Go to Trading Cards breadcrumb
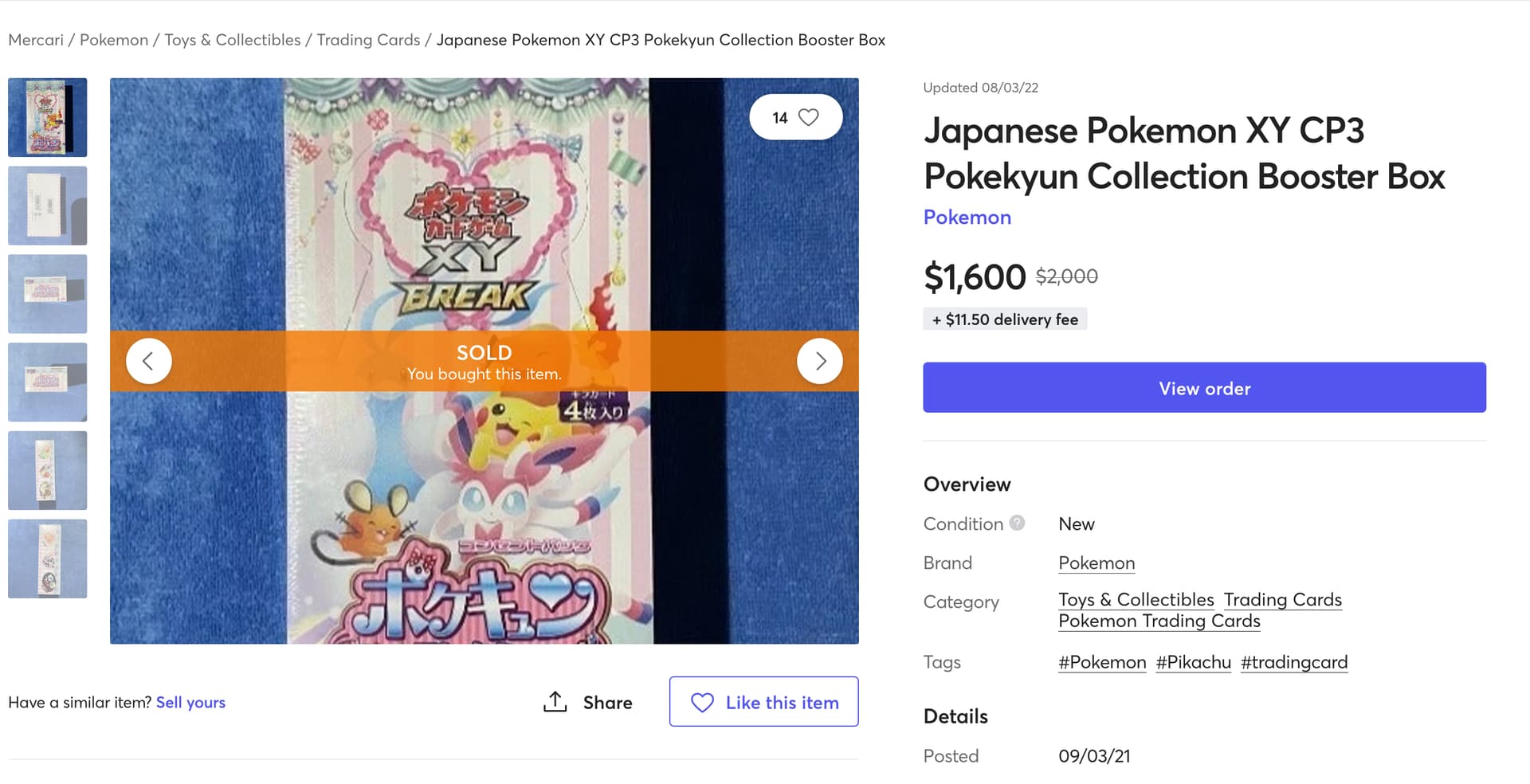The width and height of the screenshot is (1530, 784). tap(368, 40)
